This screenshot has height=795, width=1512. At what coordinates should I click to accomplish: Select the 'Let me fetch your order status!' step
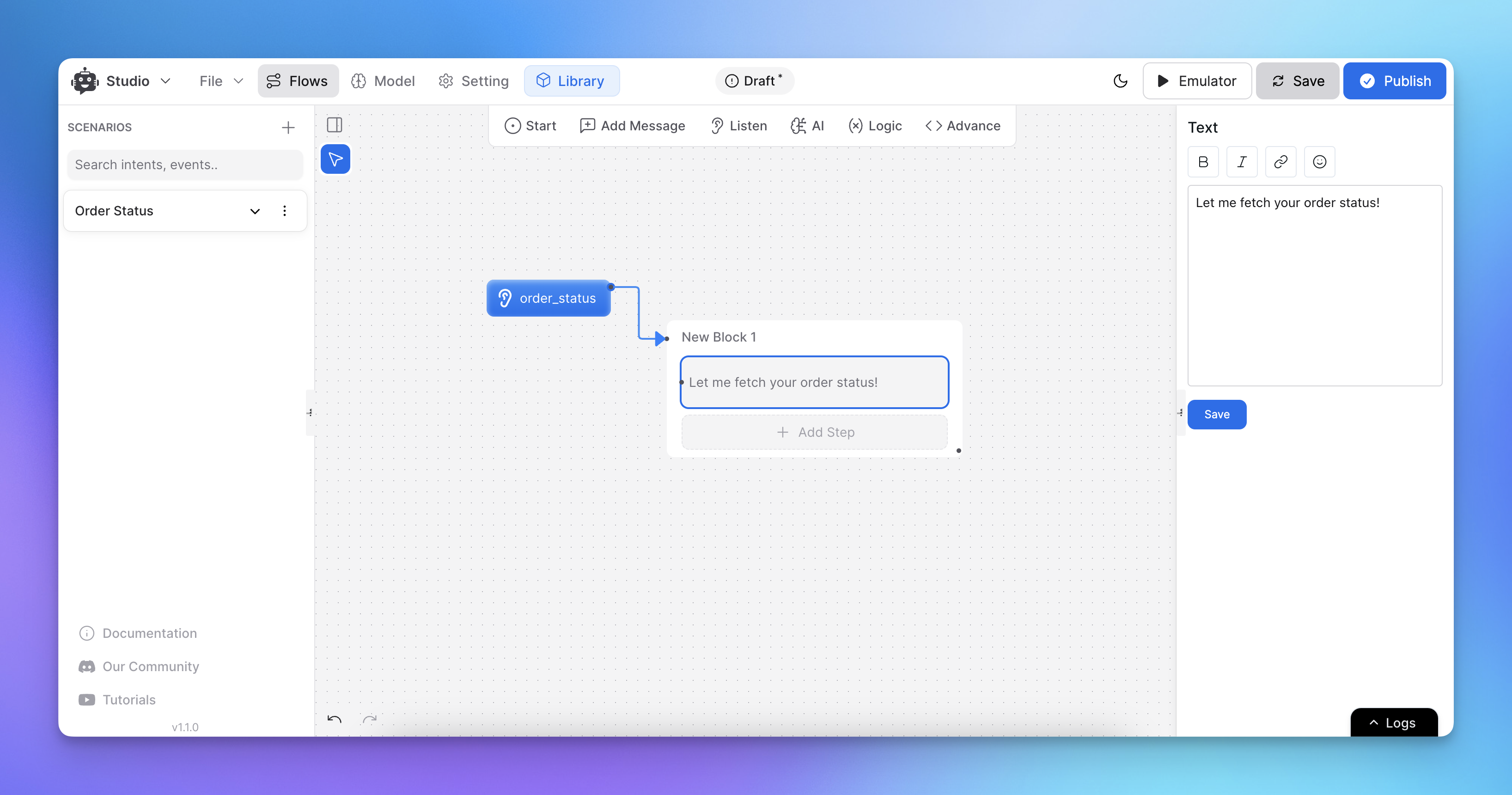tap(815, 382)
